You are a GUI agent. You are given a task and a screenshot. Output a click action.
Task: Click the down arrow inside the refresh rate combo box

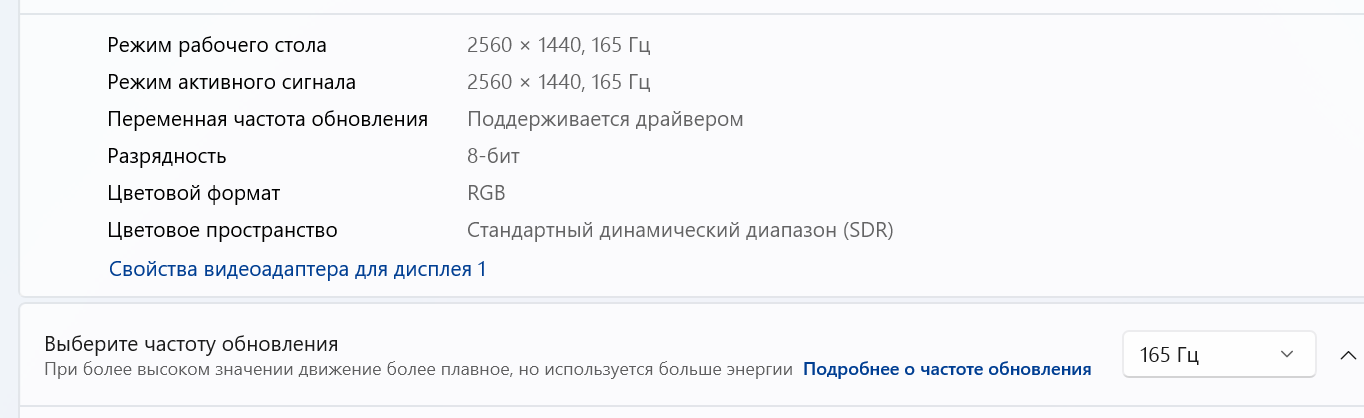coord(1288,355)
